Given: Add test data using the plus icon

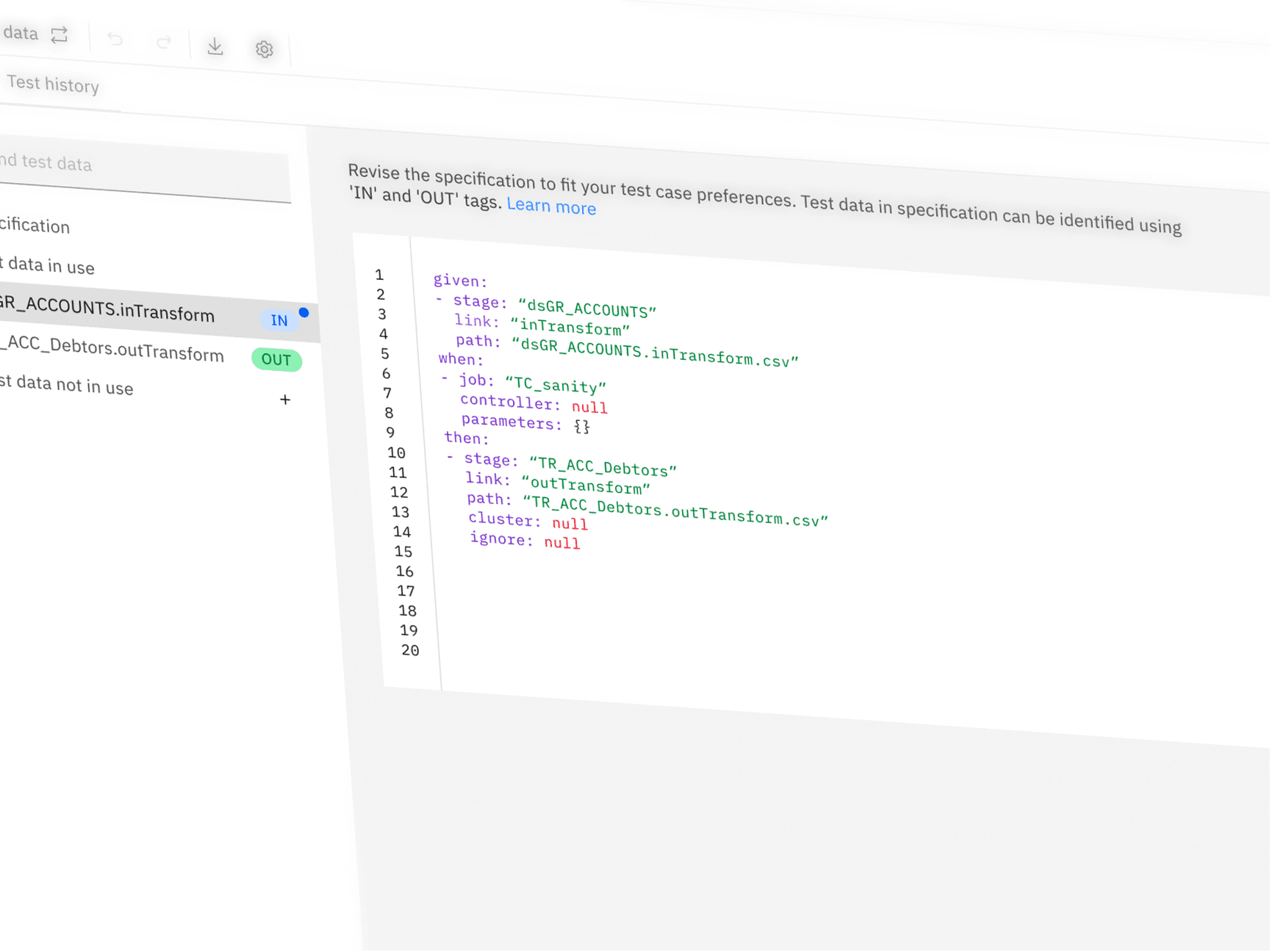Looking at the screenshot, I should click(x=285, y=400).
